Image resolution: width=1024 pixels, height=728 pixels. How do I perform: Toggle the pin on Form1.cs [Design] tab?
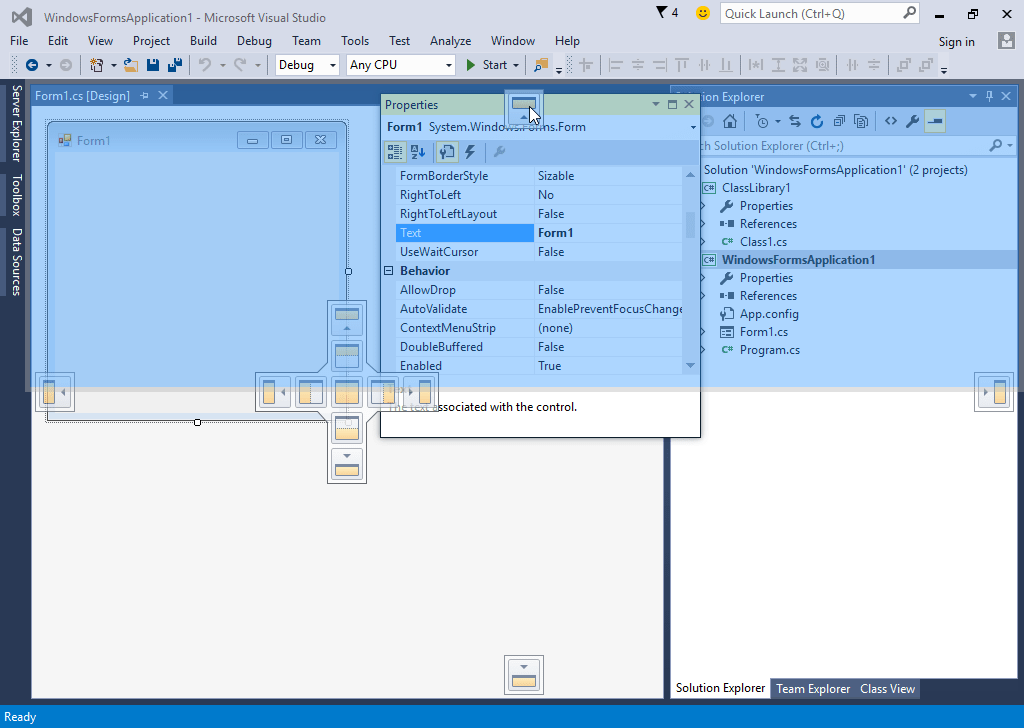tap(144, 95)
